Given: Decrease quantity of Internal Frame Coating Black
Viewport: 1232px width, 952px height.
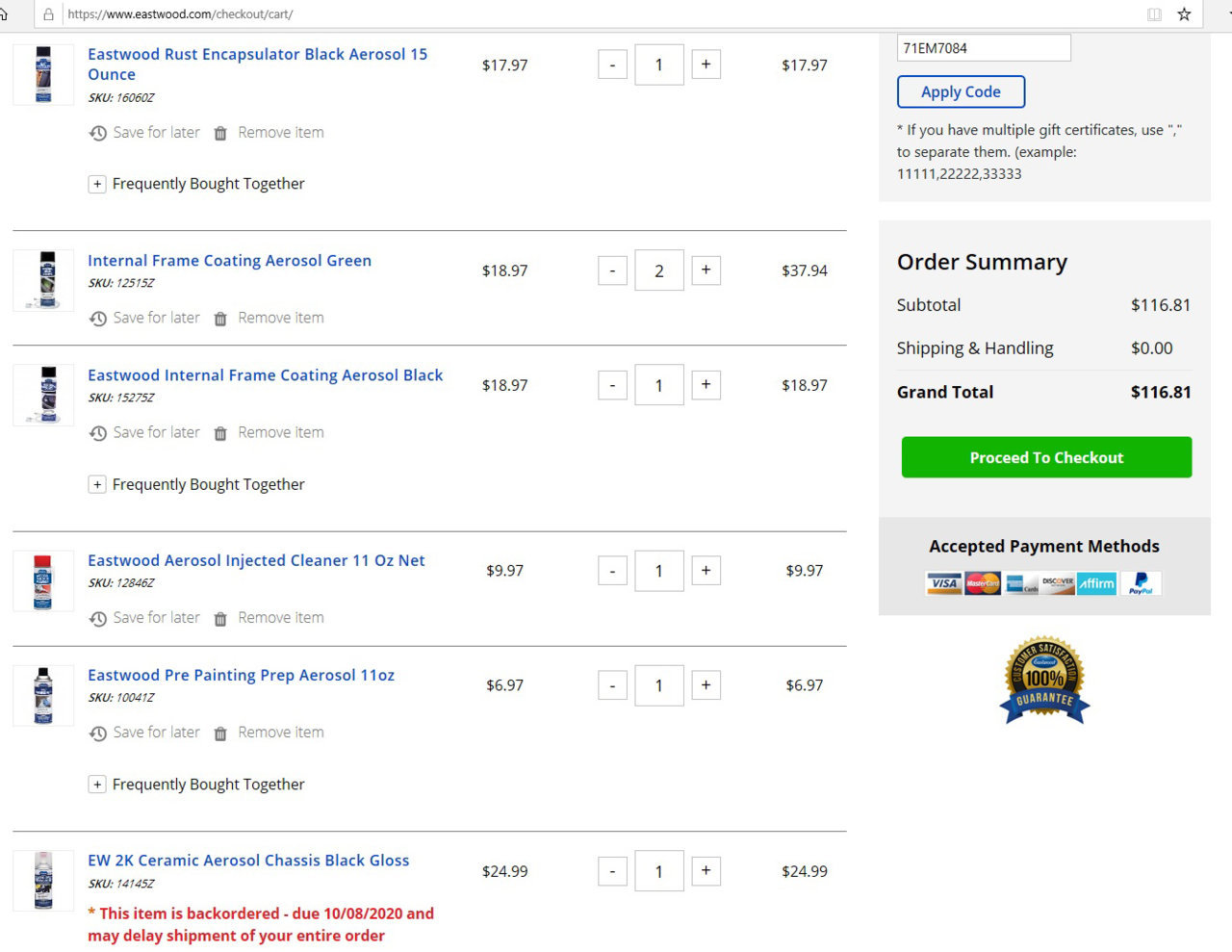Looking at the screenshot, I should coord(612,385).
